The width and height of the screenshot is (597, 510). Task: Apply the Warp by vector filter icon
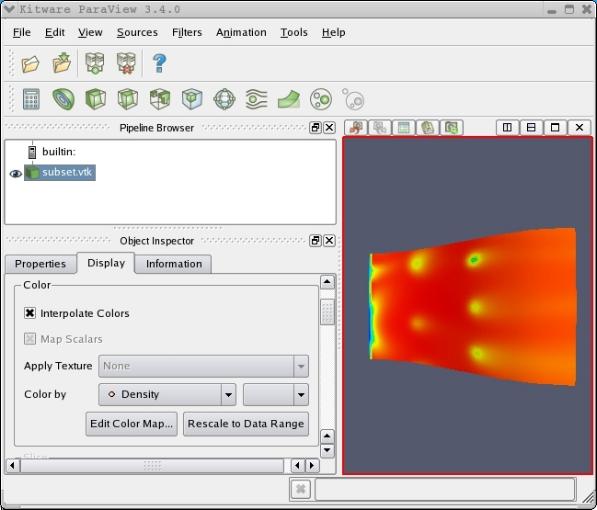(289, 99)
